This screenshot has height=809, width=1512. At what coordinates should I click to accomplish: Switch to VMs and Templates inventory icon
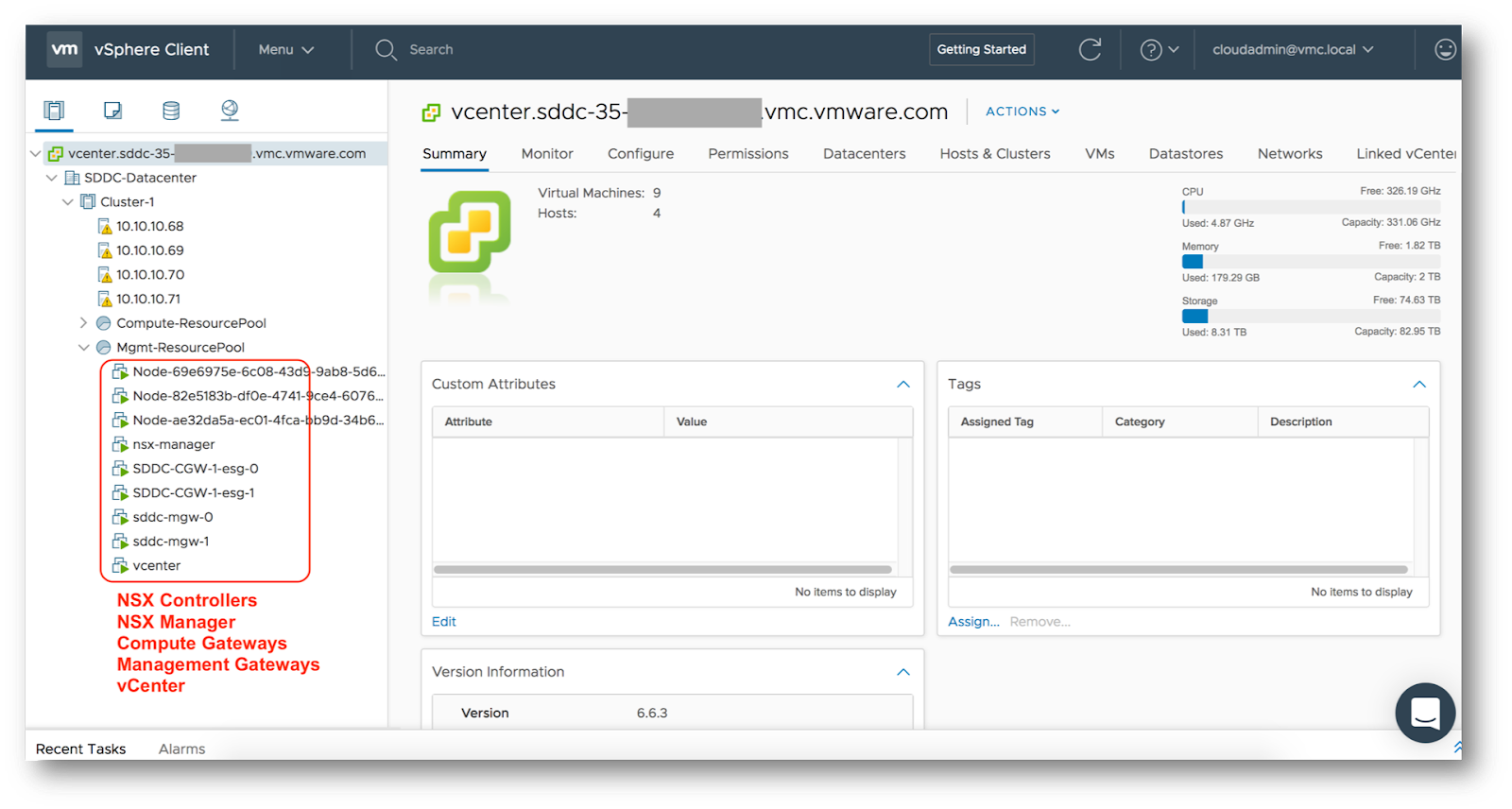coord(112,111)
